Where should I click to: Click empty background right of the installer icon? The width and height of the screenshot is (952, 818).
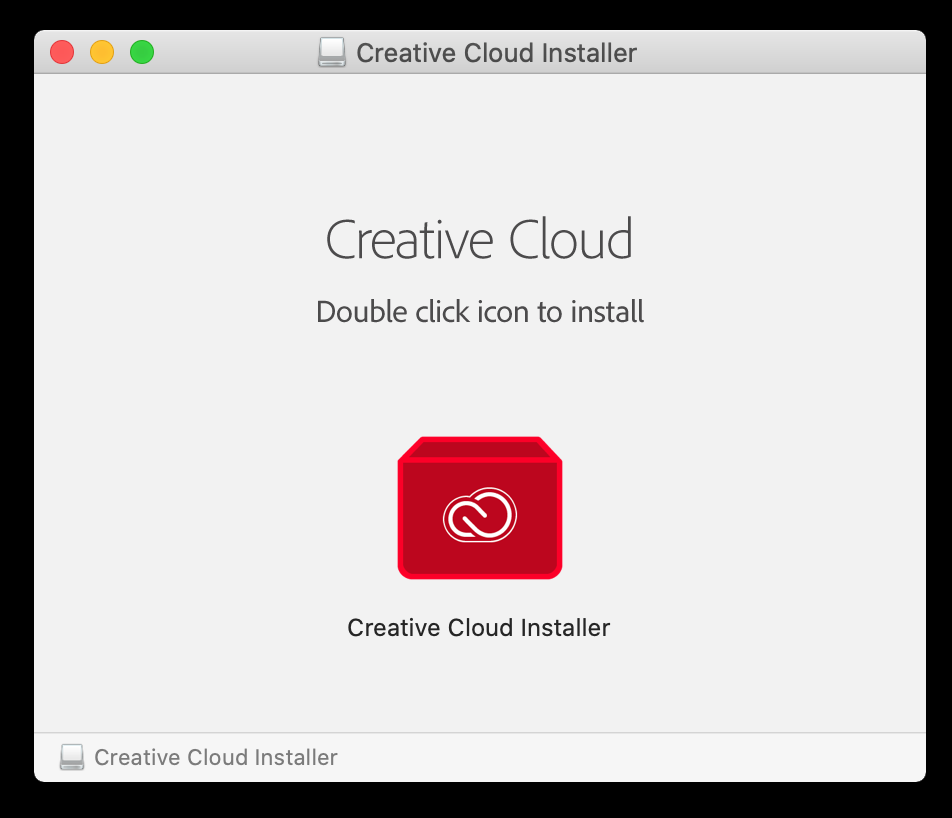760,510
